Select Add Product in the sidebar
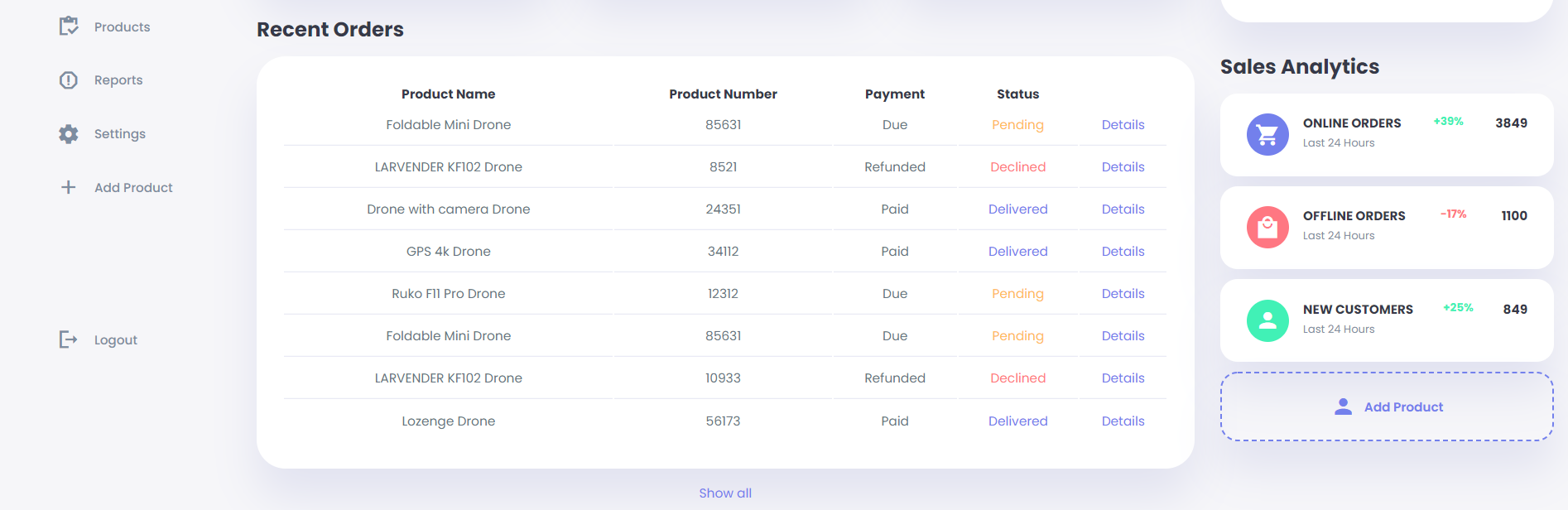 [x=133, y=188]
